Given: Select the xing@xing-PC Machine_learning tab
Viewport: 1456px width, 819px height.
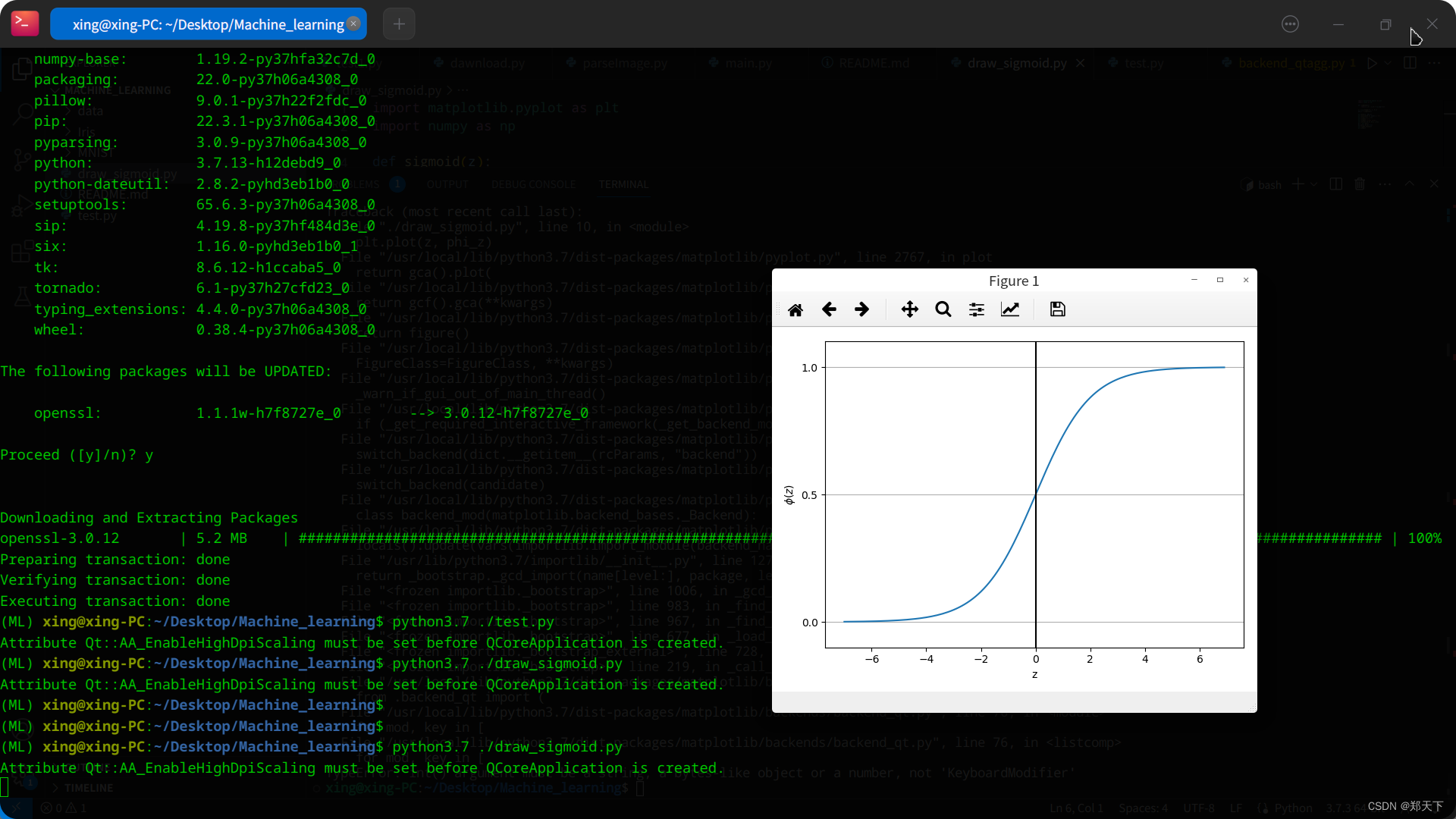Looking at the screenshot, I should (x=207, y=24).
